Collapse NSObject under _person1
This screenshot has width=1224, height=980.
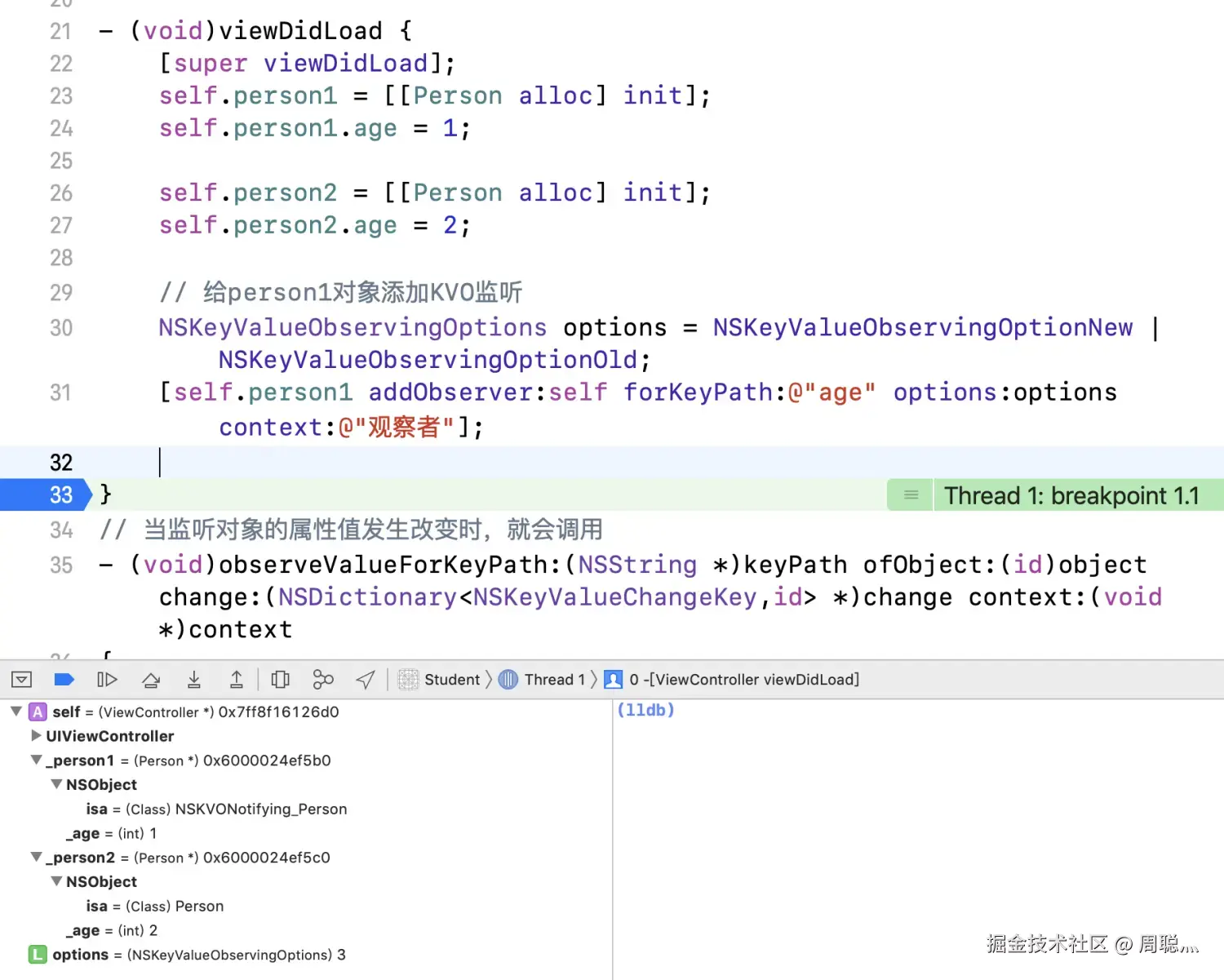[56, 785]
